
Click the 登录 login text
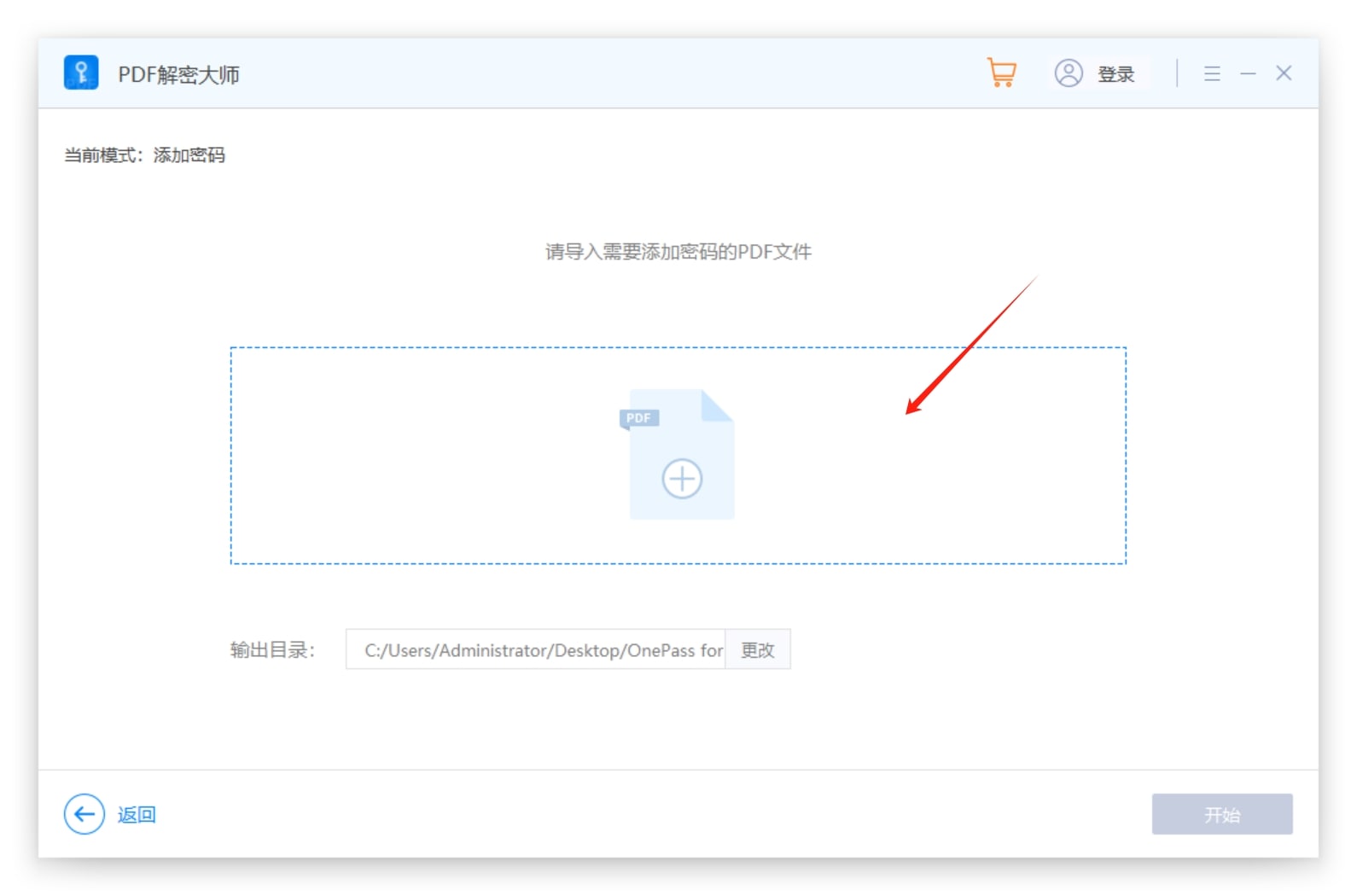pyautogui.click(x=1115, y=74)
